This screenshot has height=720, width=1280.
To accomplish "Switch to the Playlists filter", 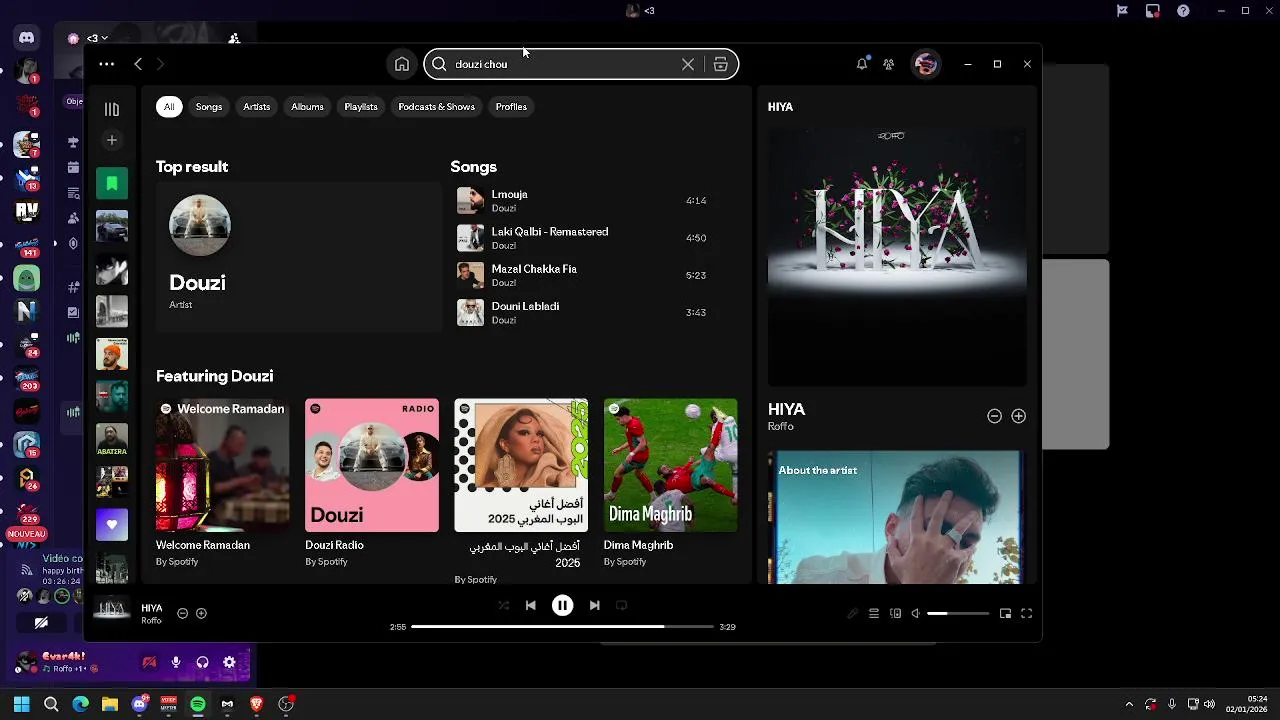I will point(361,107).
